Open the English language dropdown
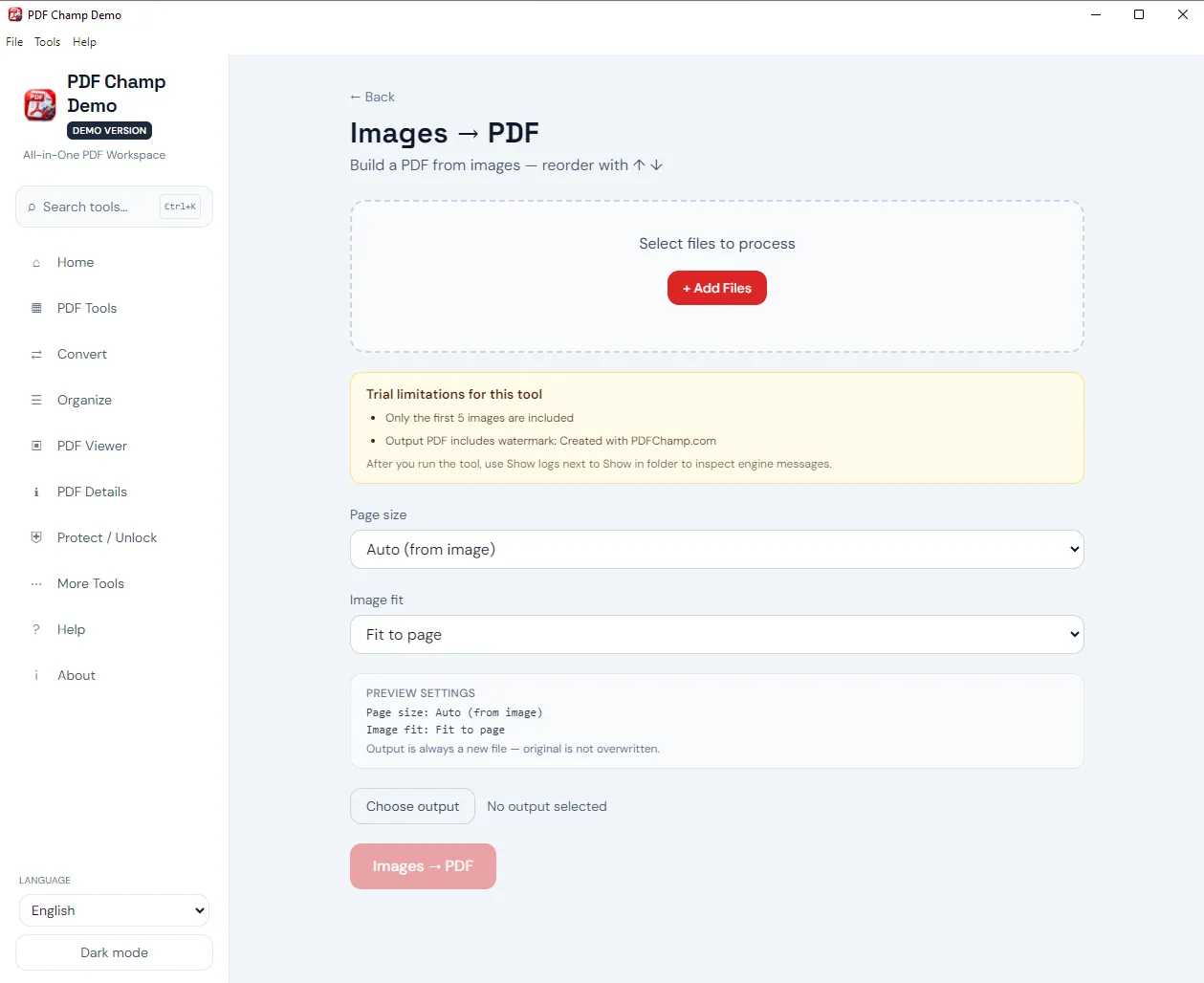 [114, 910]
